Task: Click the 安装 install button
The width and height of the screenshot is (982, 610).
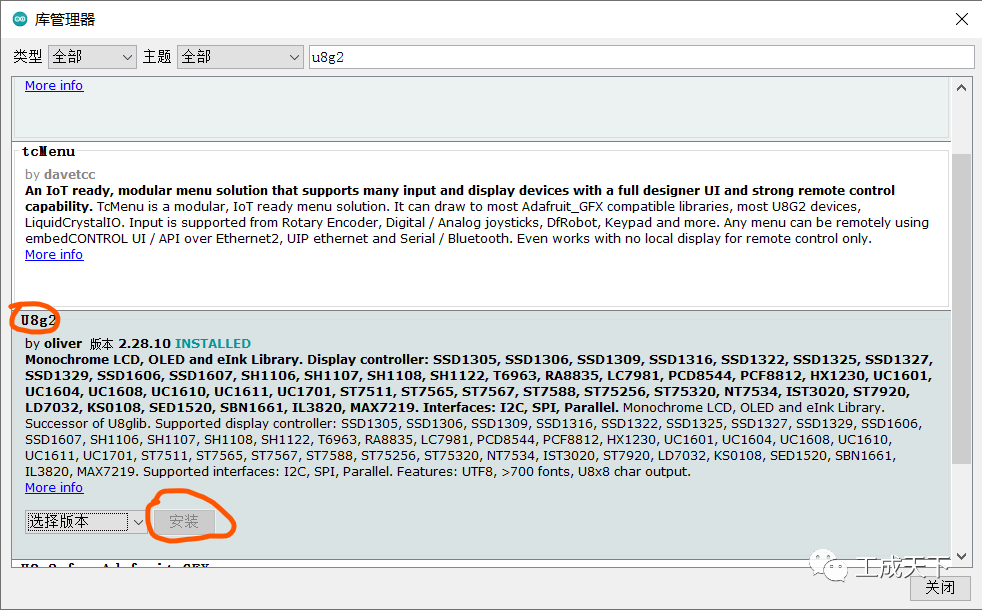Action: click(x=184, y=522)
